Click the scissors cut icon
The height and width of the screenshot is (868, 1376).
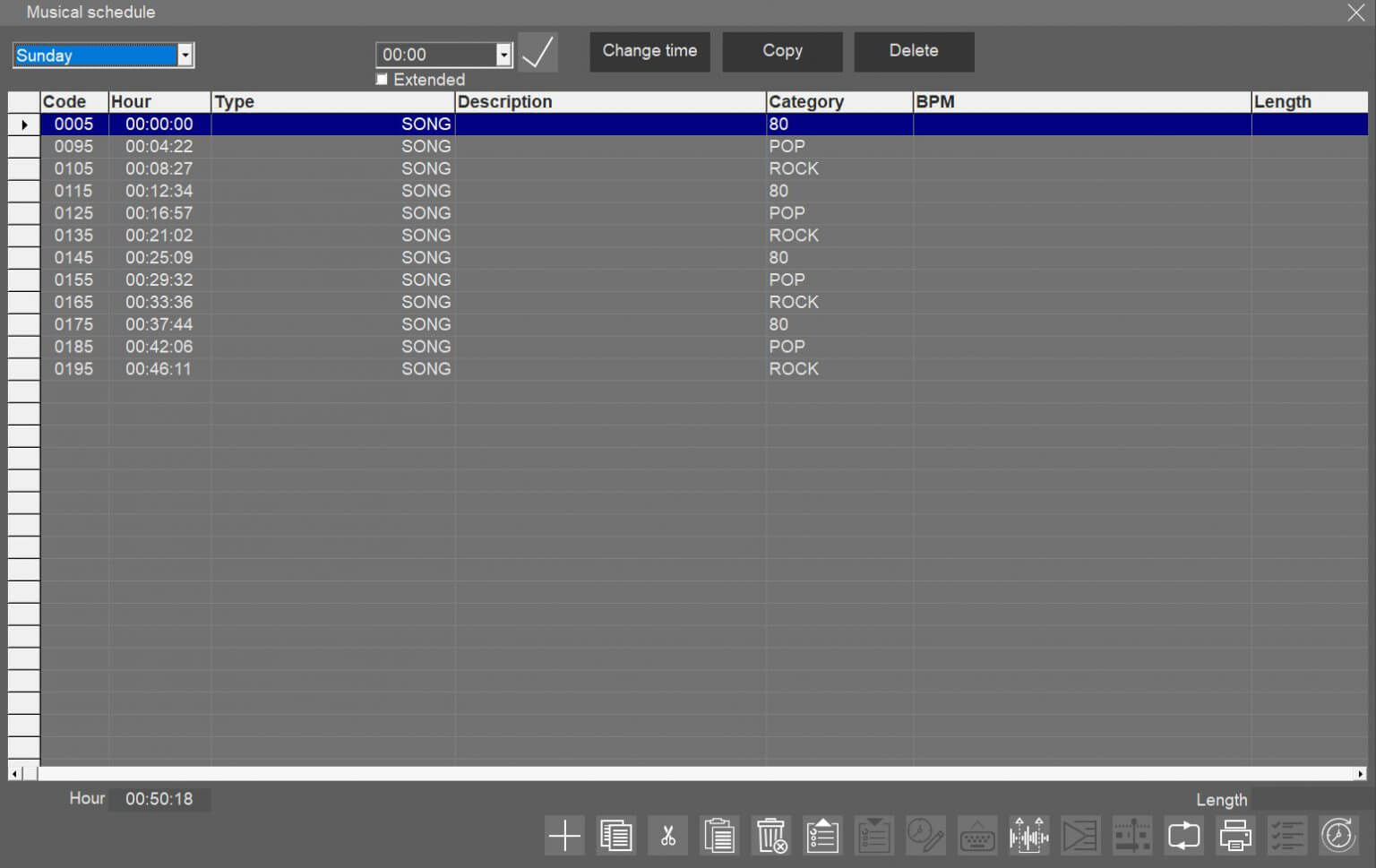point(667,835)
